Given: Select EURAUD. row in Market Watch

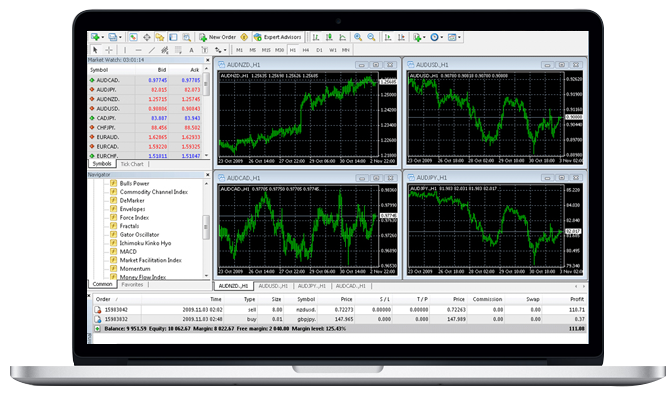Looking at the screenshot, I should coord(145,137).
